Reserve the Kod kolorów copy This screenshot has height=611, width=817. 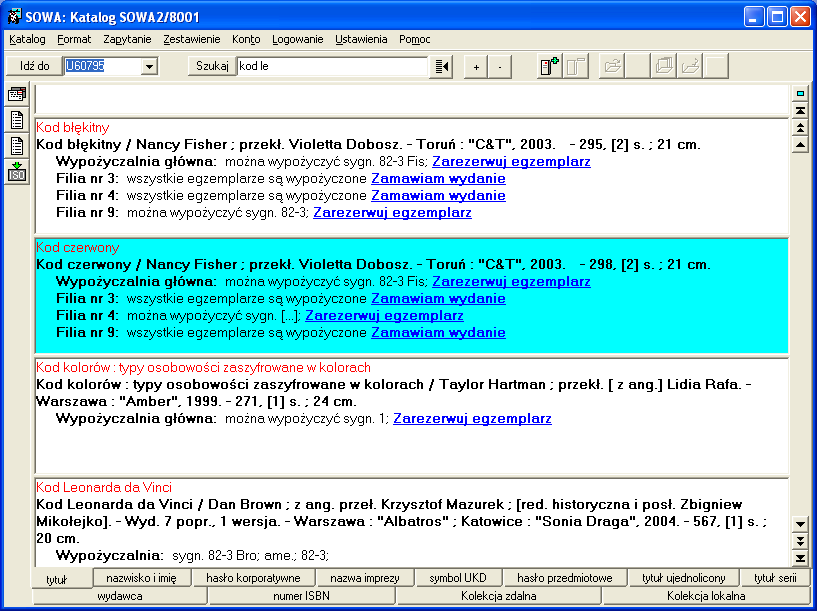pos(472,419)
